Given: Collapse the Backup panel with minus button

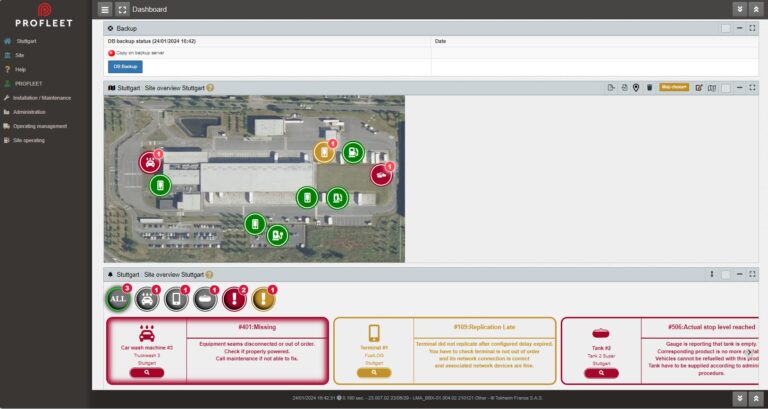Looking at the screenshot, I should tap(740, 28).
